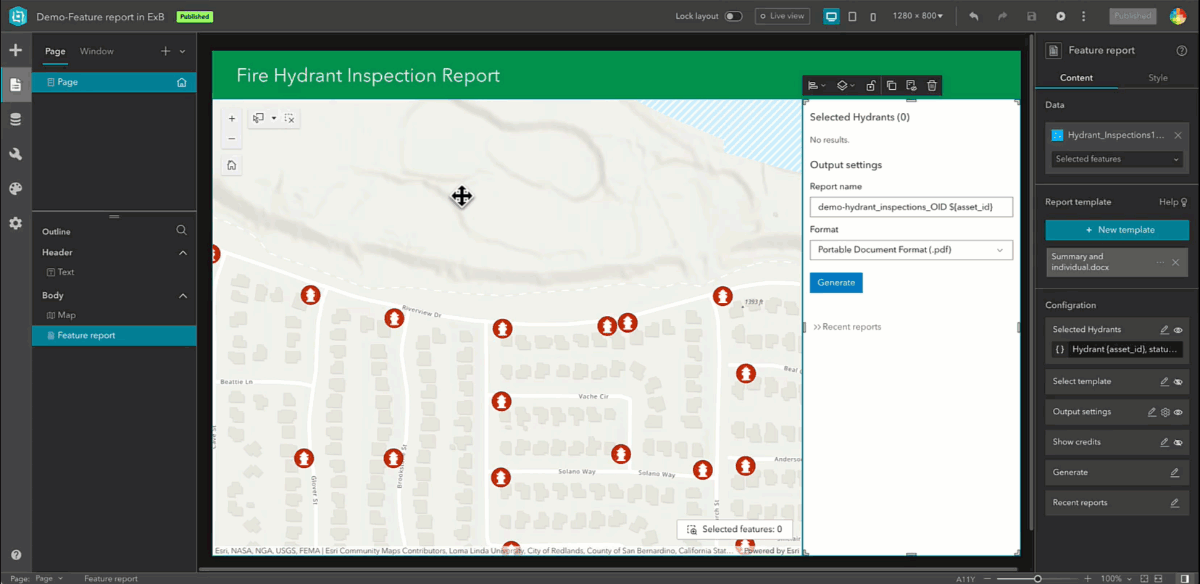
Task: Clear selection on the map toolbar
Action: click(x=289, y=118)
